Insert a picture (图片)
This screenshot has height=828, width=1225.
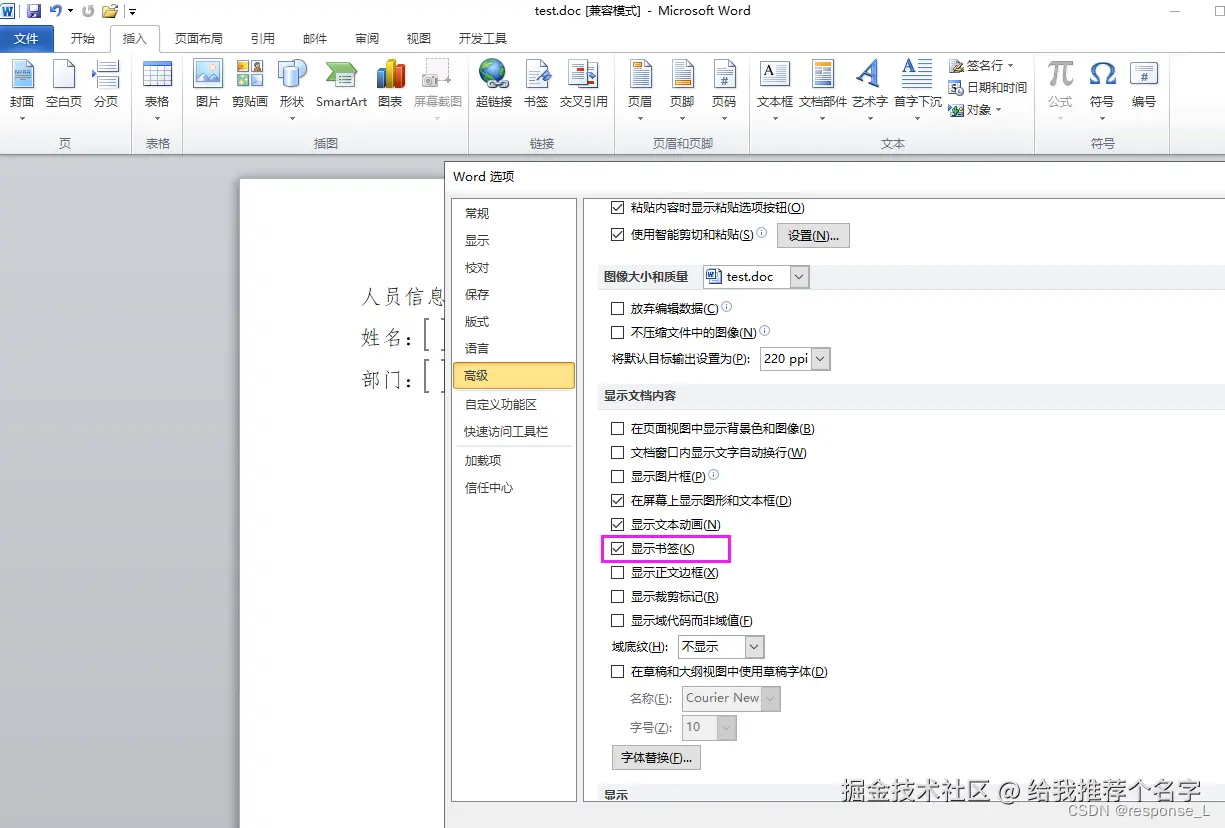click(x=208, y=86)
